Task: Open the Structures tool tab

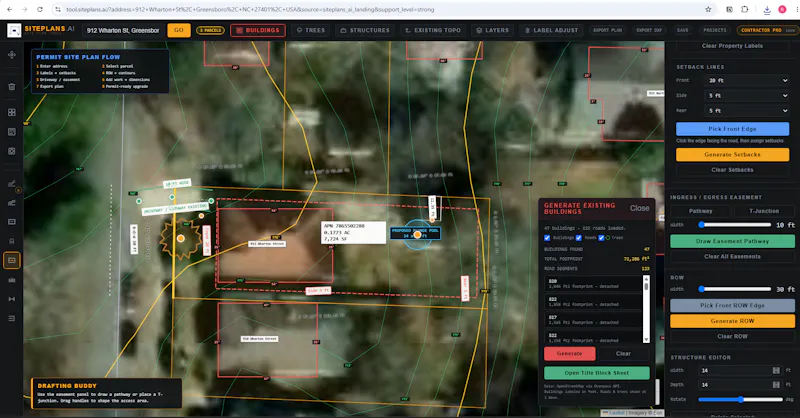Action: pos(365,30)
